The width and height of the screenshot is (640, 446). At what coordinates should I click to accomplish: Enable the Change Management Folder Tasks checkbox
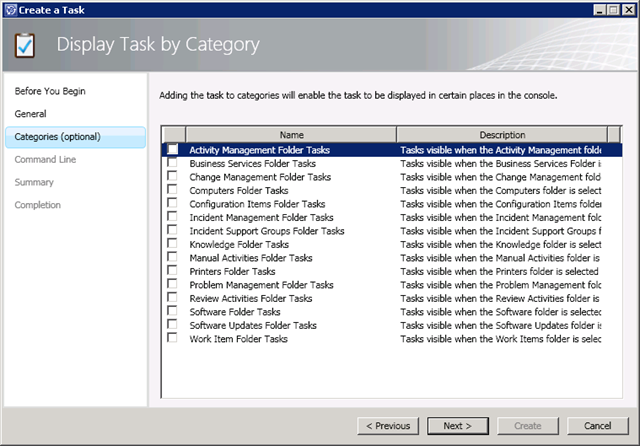tap(173, 177)
